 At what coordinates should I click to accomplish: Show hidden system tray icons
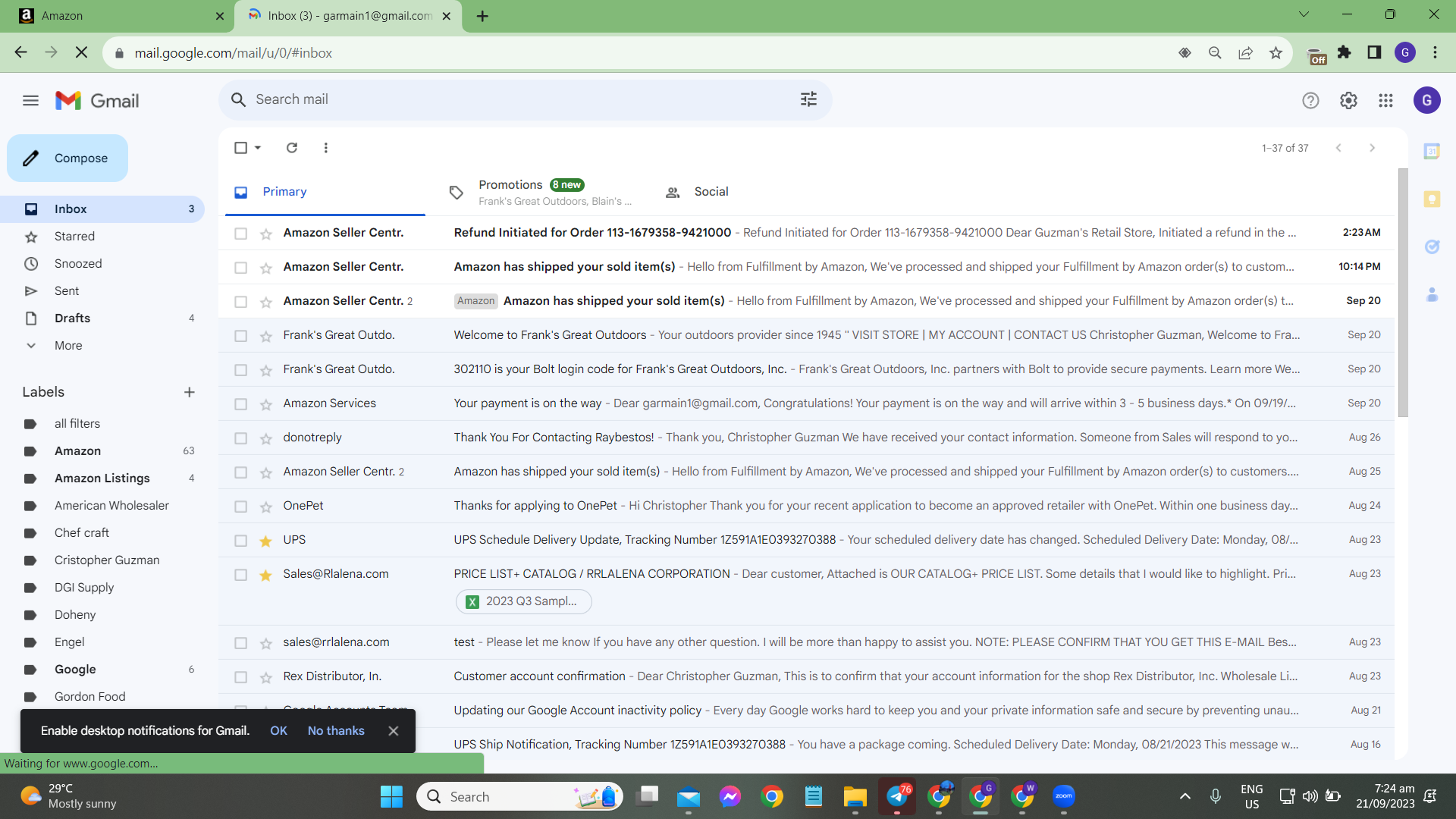pos(1185,796)
